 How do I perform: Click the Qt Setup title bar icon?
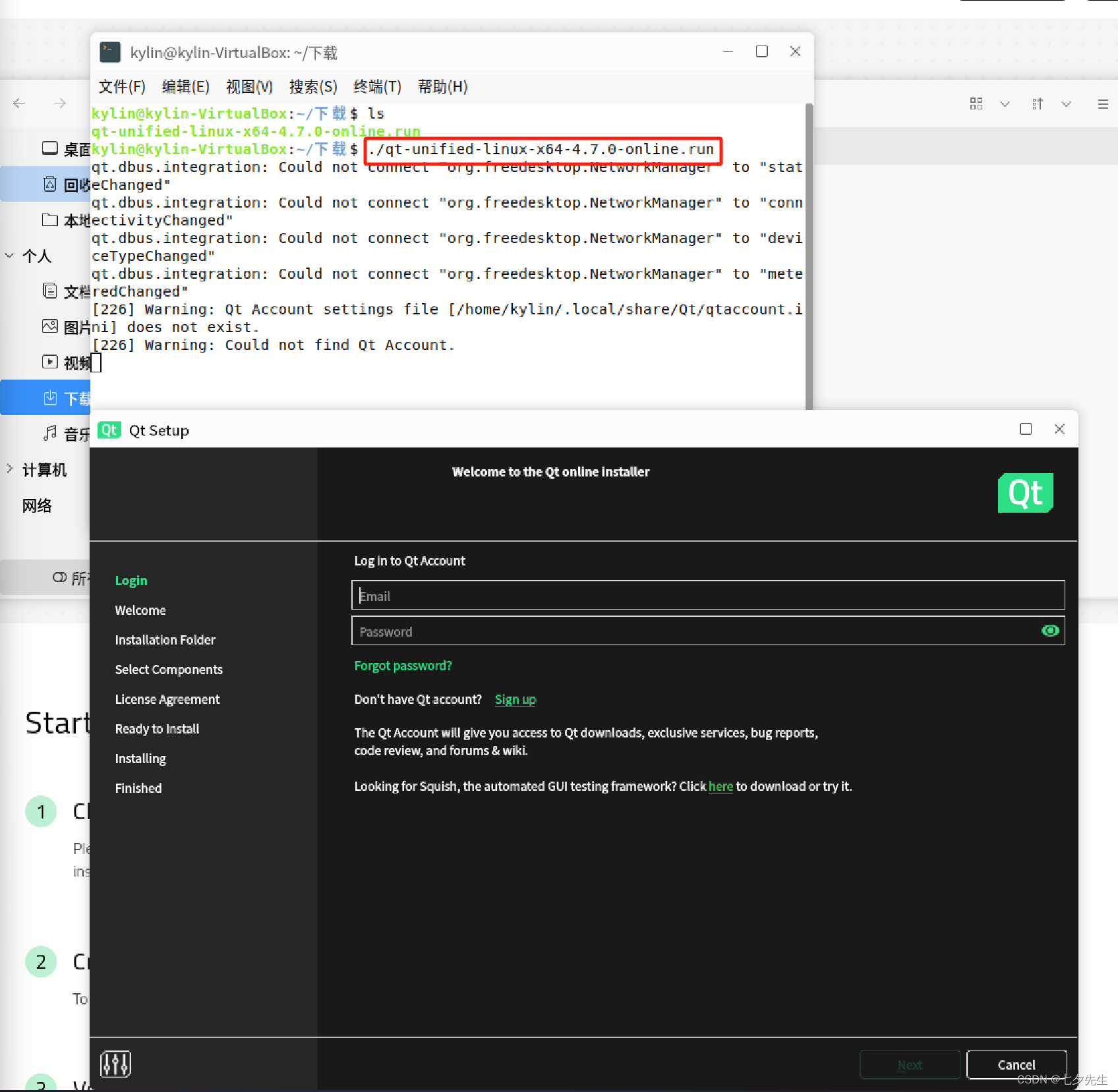pos(109,430)
